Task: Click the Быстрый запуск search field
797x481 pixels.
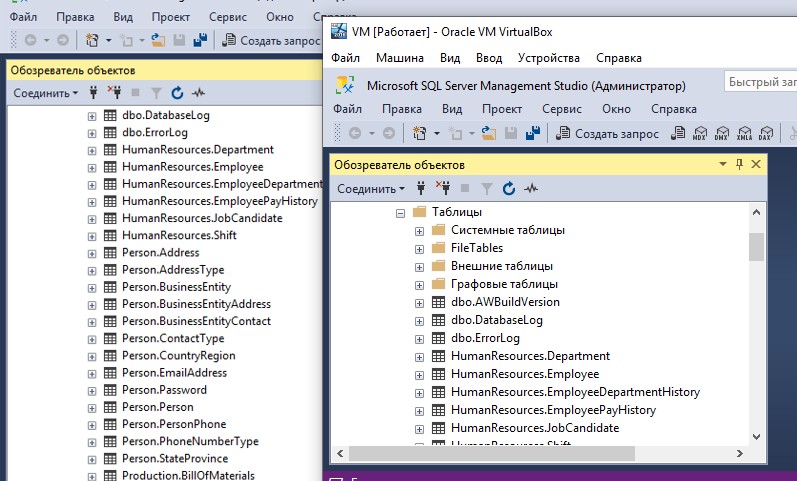Action: coord(761,81)
